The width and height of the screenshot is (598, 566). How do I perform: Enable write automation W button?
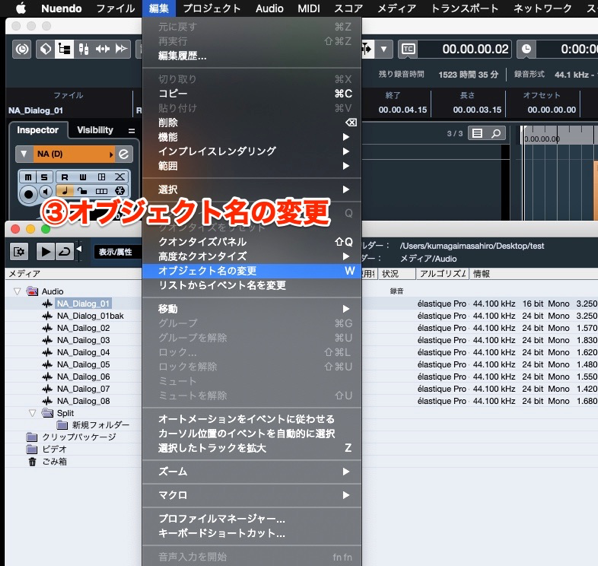[83, 177]
